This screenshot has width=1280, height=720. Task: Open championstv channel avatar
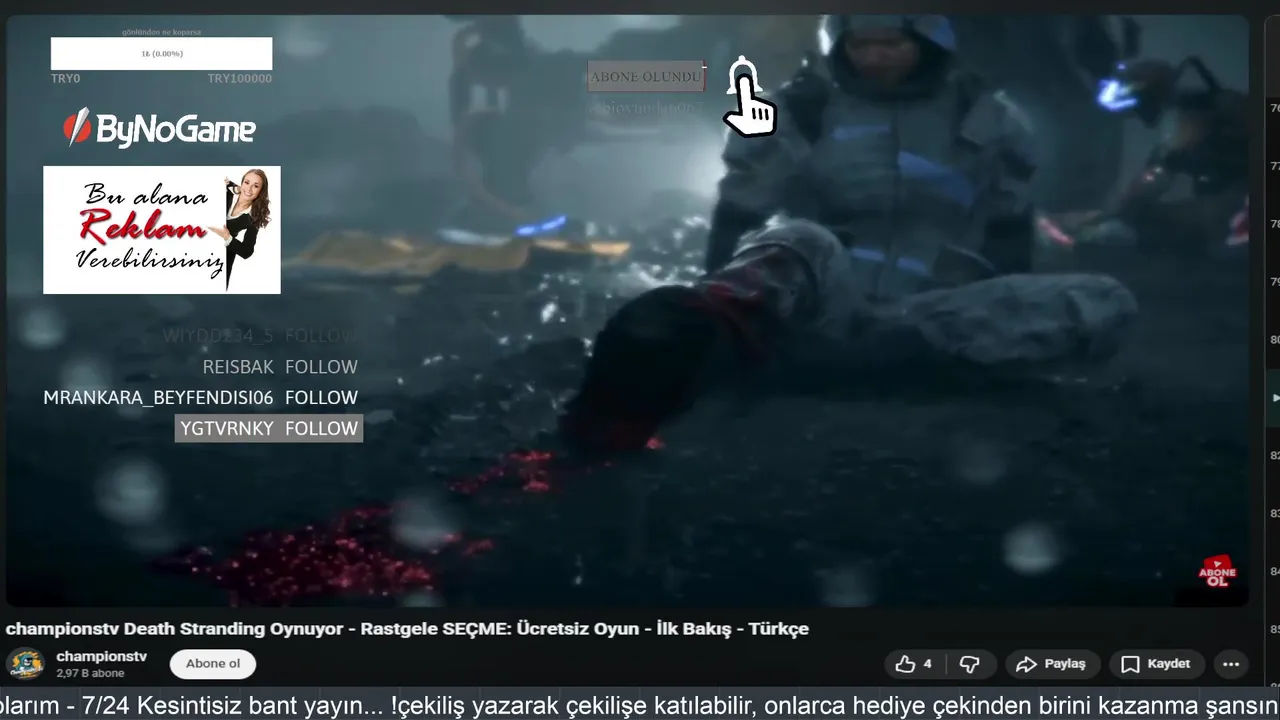(x=25, y=664)
